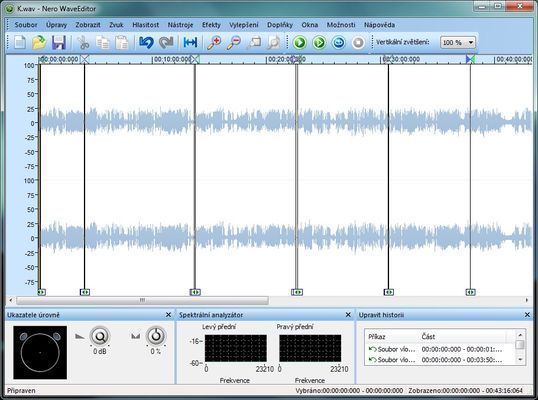
Task: Open the Efekty menu
Action: pyautogui.click(x=211, y=25)
